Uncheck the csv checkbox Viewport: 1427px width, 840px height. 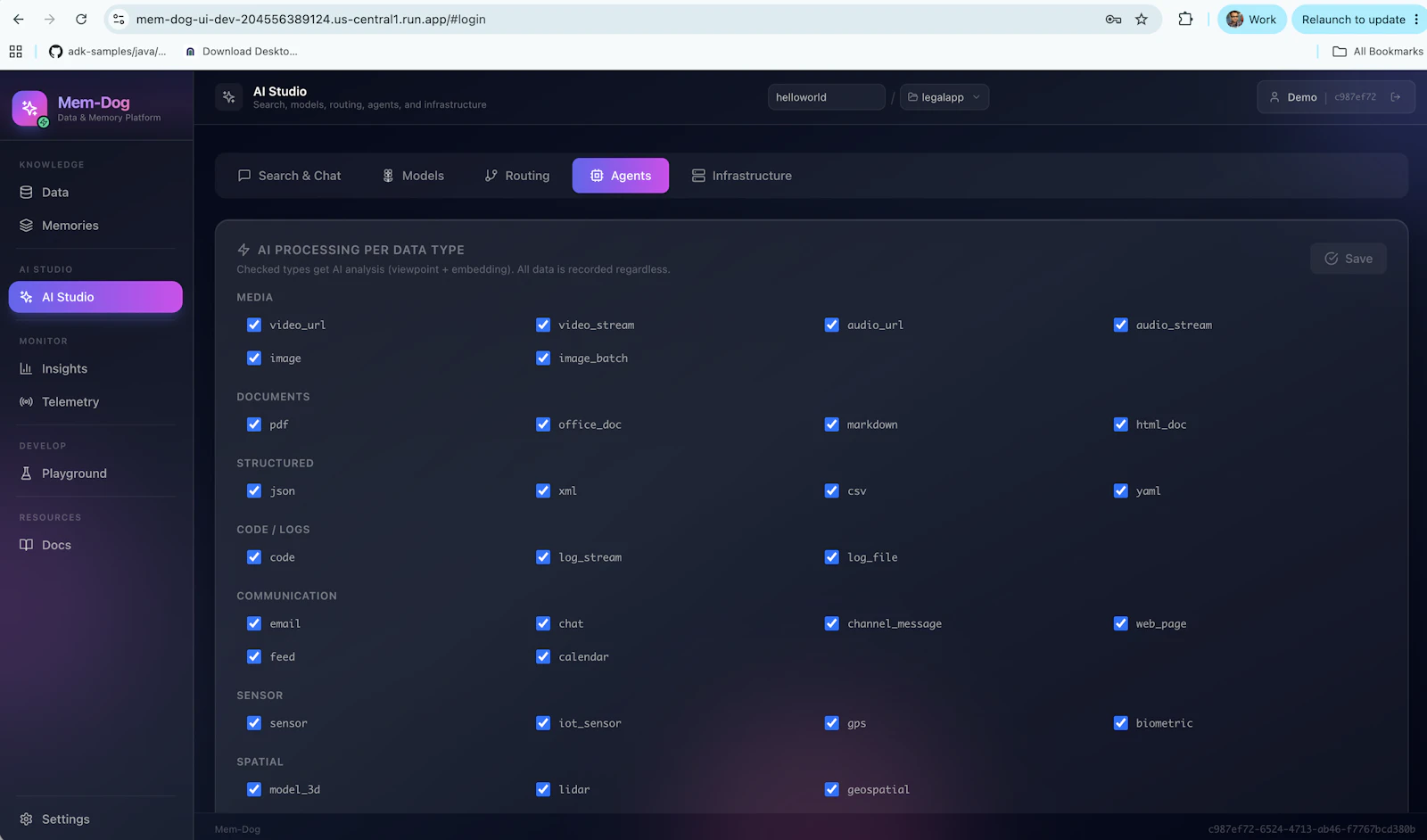point(832,491)
